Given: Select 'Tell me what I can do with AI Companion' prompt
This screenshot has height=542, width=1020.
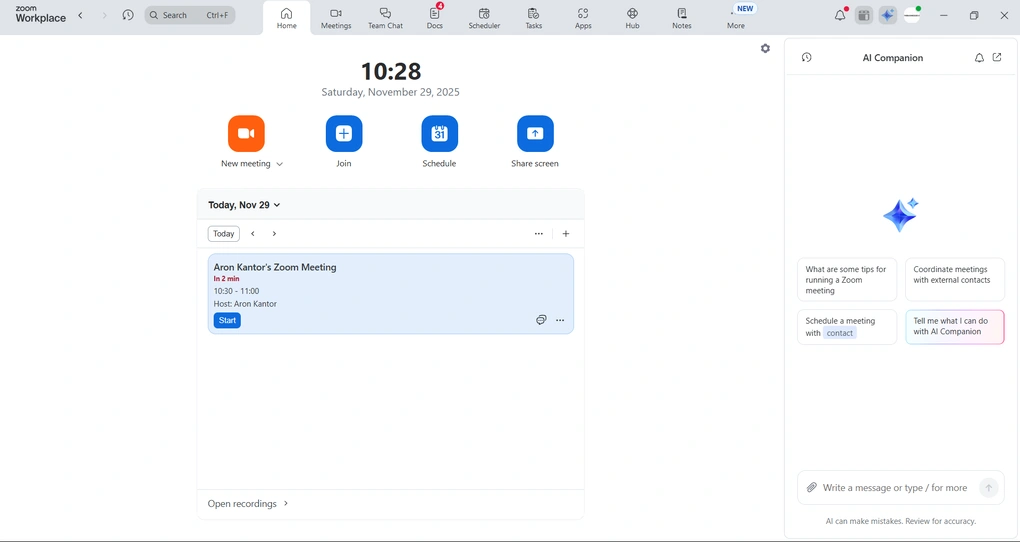Looking at the screenshot, I should tap(955, 327).
